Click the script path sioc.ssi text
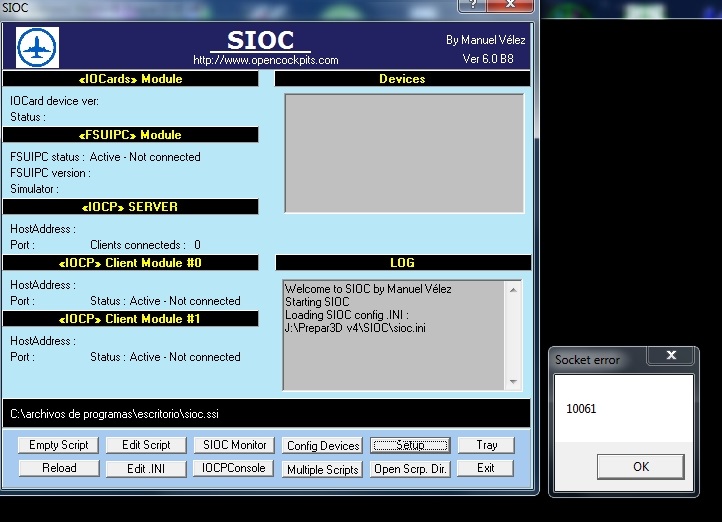Image resolution: width=722 pixels, height=522 pixels. click(114, 414)
